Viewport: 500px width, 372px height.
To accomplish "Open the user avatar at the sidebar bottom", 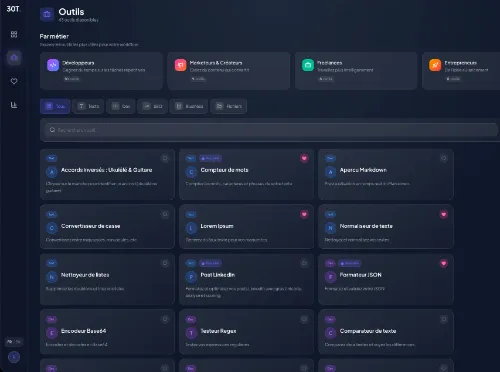I will coord(14,357).
